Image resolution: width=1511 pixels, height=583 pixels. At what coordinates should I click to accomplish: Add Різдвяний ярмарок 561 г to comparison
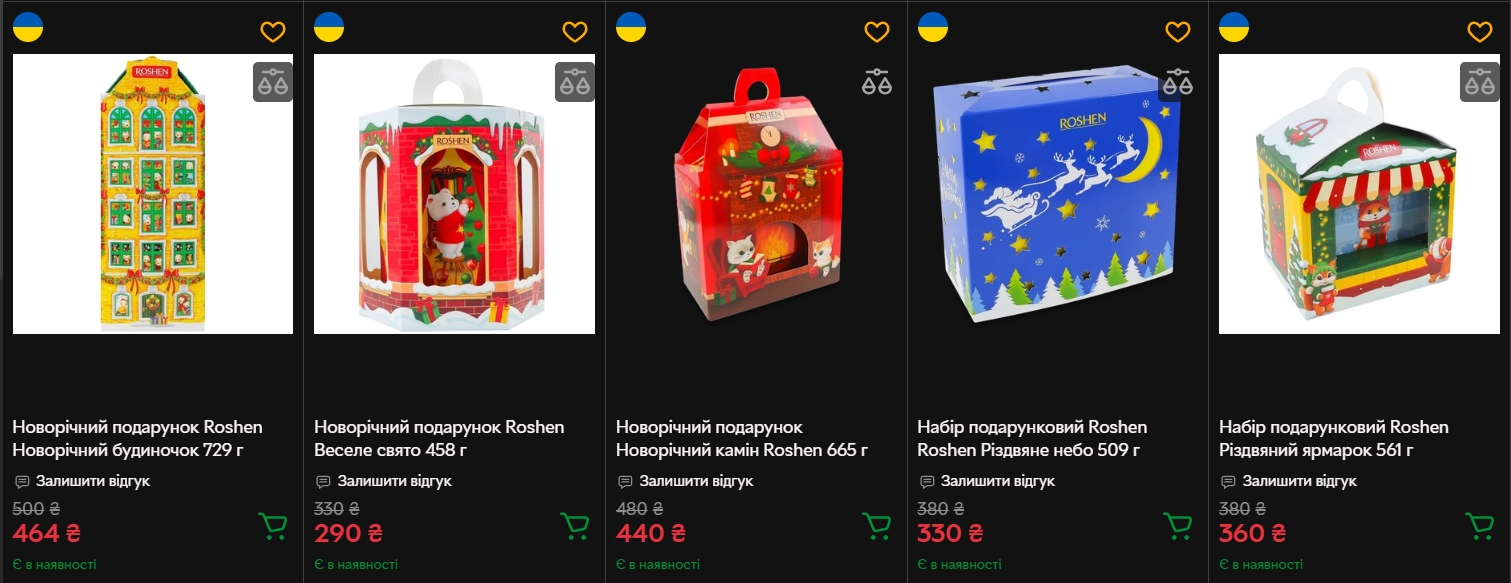(x=1480, y=82)
